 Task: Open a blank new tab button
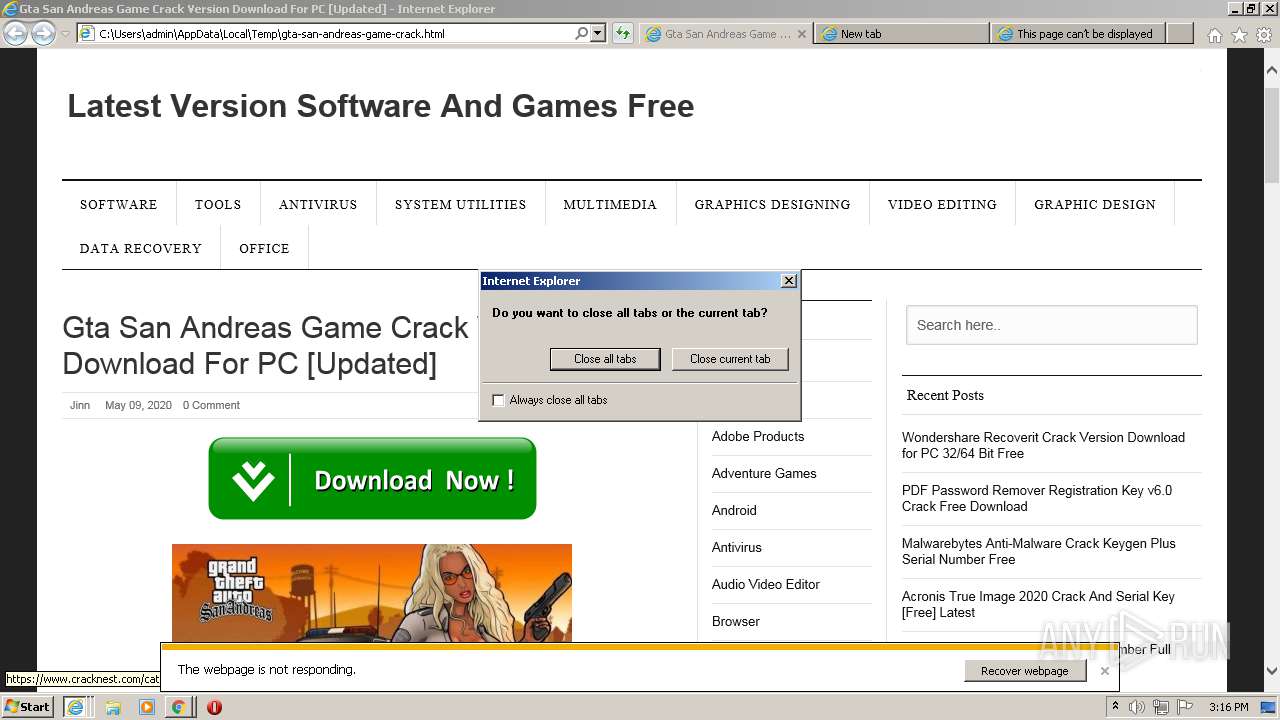[1180, 34]
